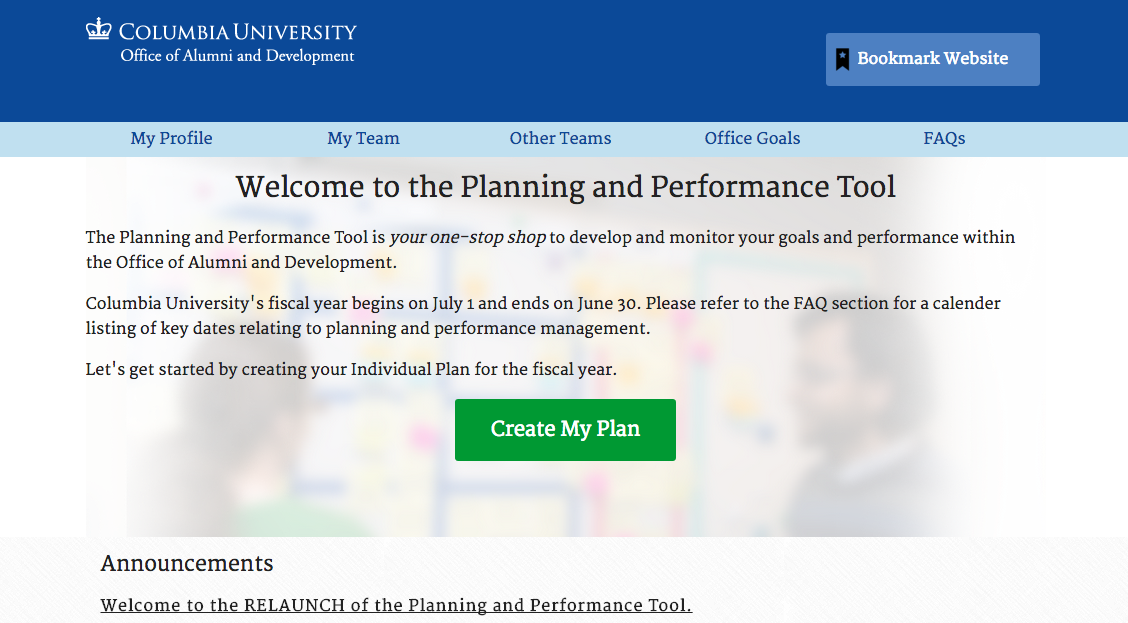Open the RELAUNCH announcement link
This screenshot has height=623, width=1128.
[396, 605]
